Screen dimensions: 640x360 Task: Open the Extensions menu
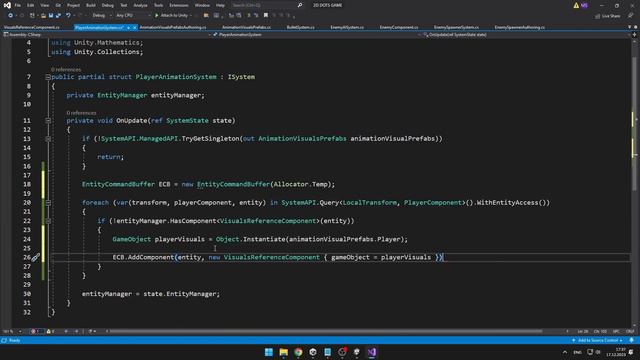179,5
